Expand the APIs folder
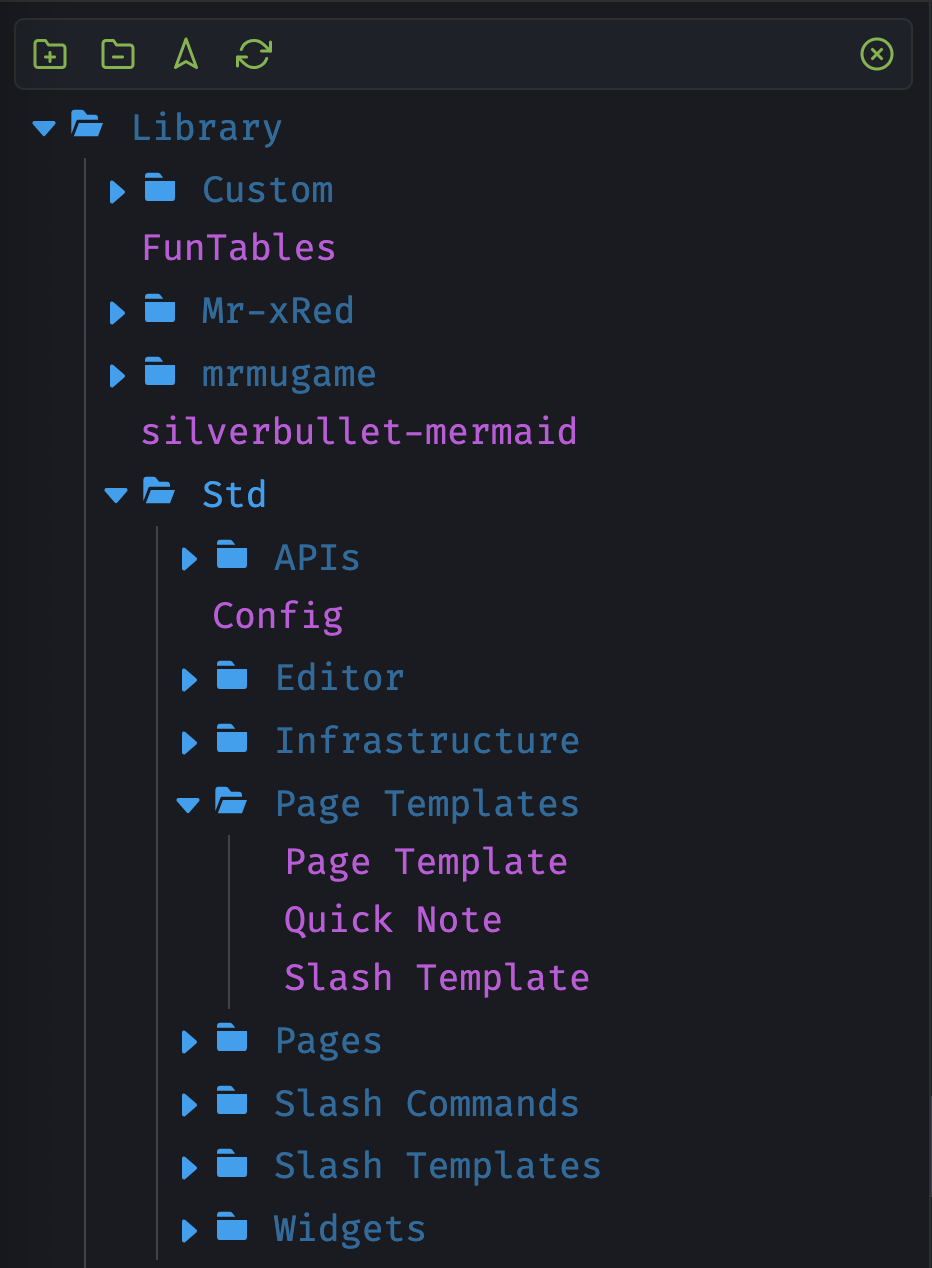932x1268 pixels. (x=189, y=558)
